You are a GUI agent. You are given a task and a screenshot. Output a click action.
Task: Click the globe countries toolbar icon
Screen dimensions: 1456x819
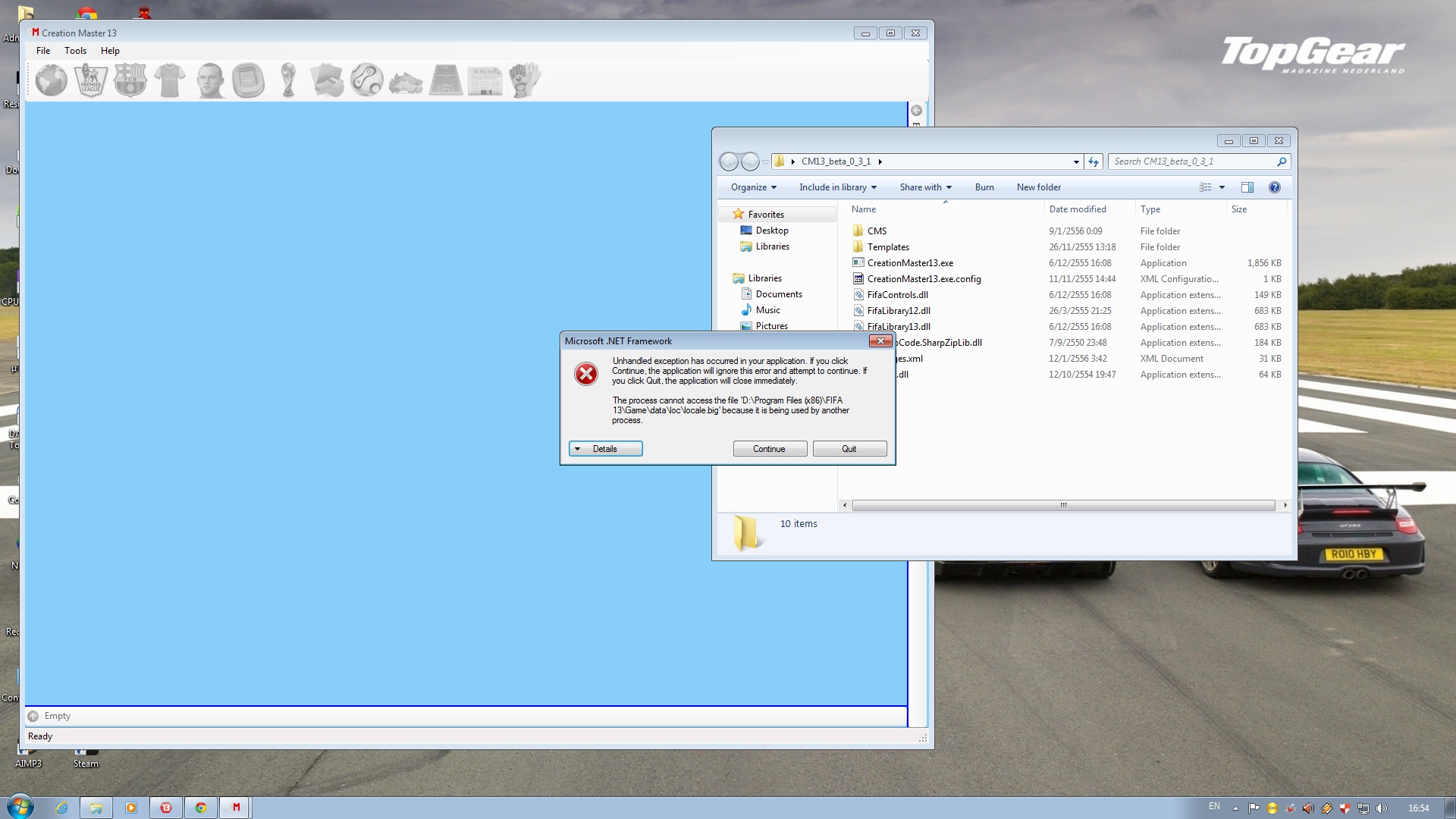52,80
